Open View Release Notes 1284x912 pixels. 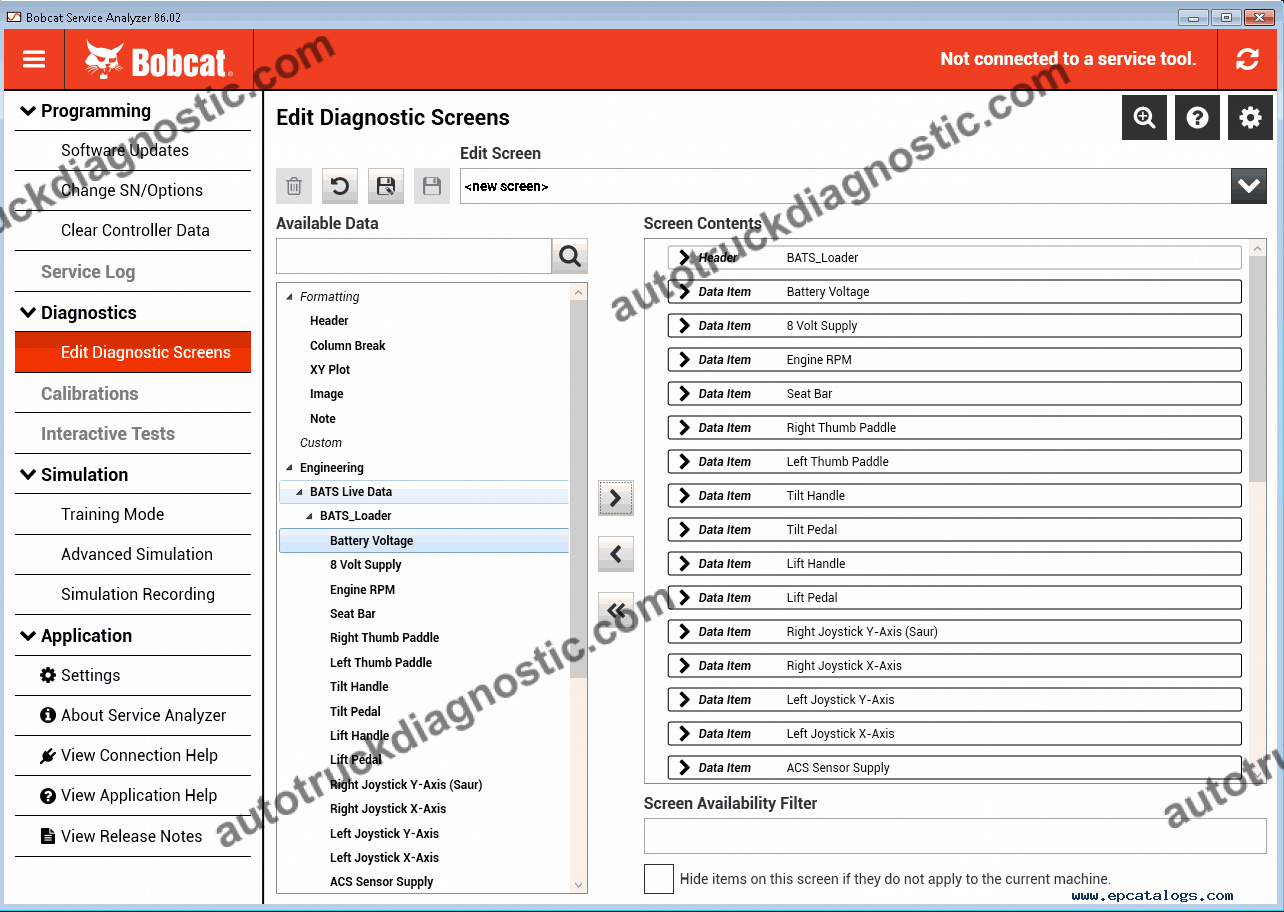pyautogui.click(x=140, y=836)
